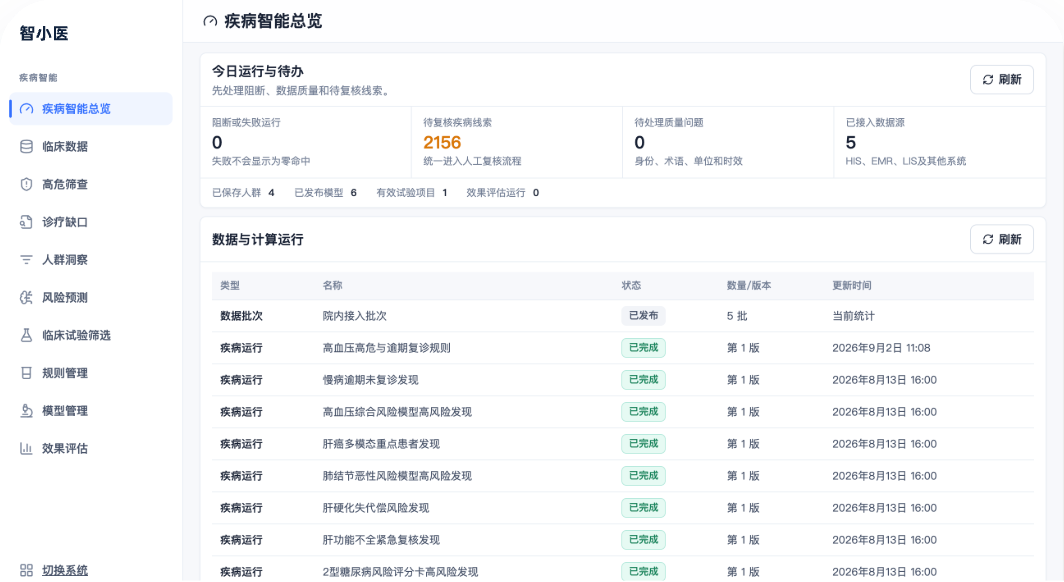Click the 已发布 status badge
The height and width of the screenshot is (582, 1064).
pyautogui.click(x=643, y=315)
